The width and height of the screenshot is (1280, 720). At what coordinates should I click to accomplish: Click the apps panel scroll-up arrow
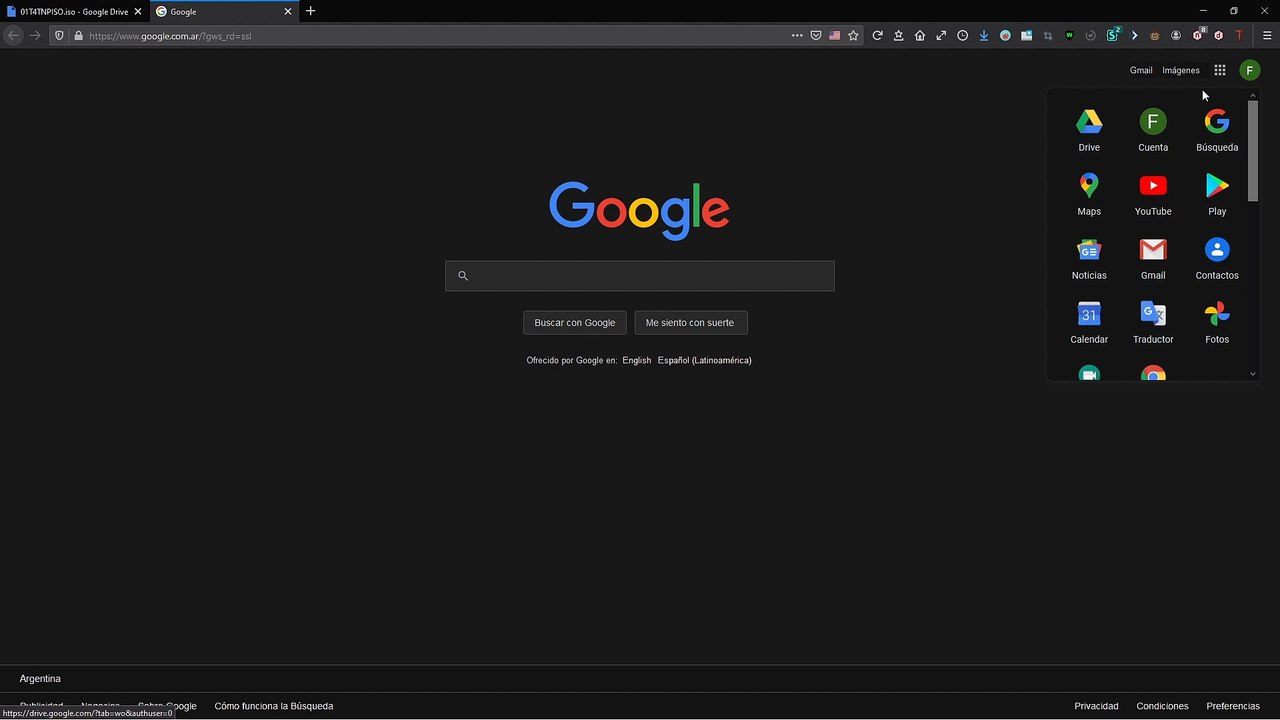point(1253,95)
